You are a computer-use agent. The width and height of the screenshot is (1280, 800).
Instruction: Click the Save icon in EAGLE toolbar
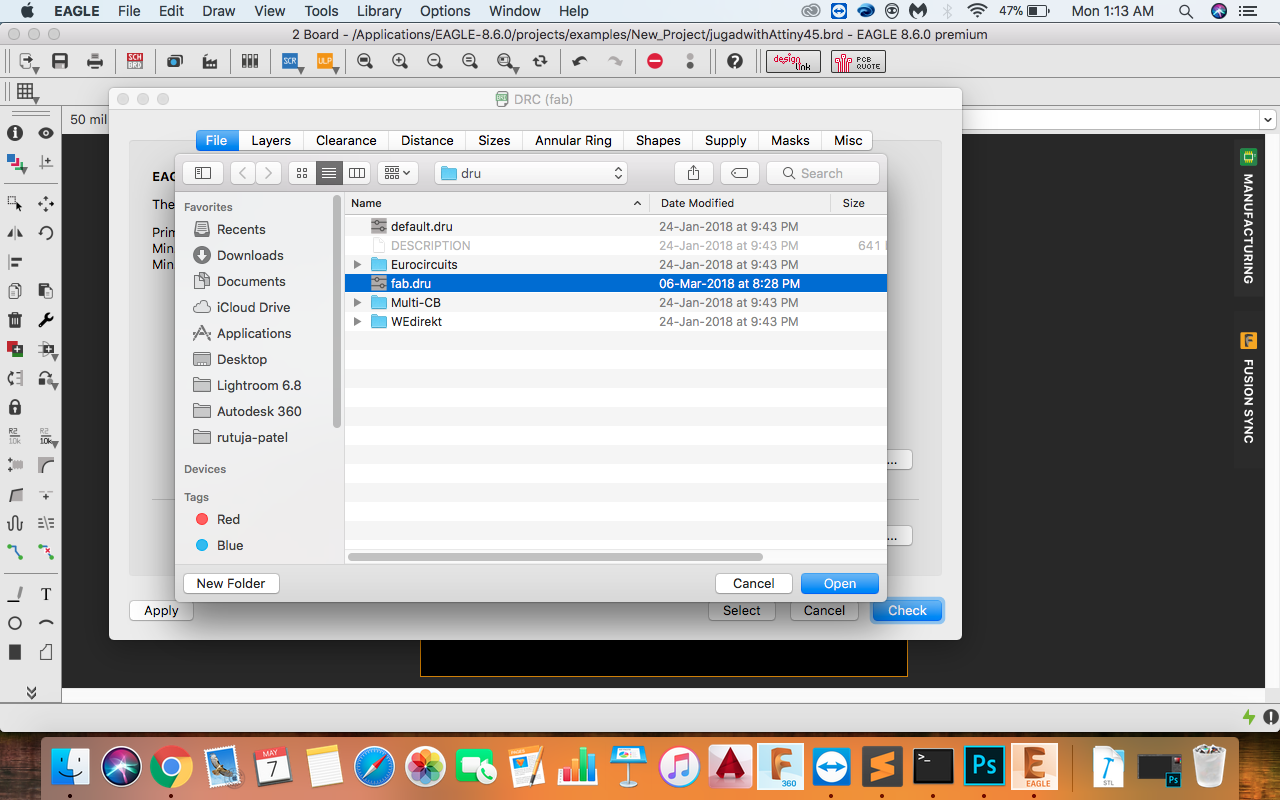60,61
